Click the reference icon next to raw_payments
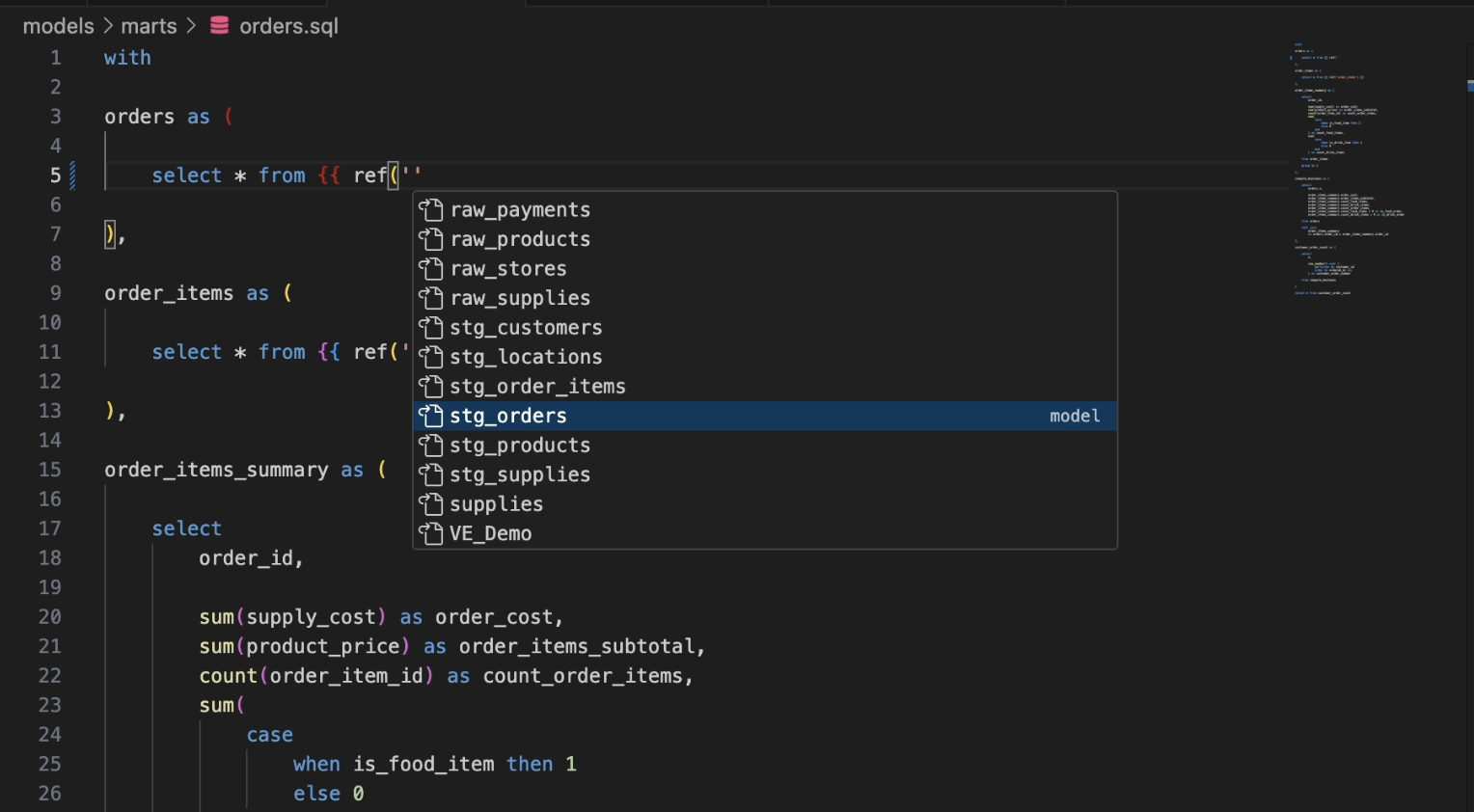Image resolution: width=1474 pixels, height=812 pixels. pos(431,209)
